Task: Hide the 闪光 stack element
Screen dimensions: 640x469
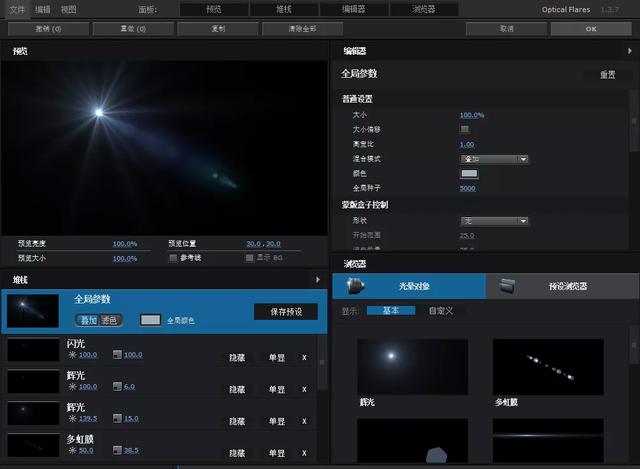Action: [237, 358]
